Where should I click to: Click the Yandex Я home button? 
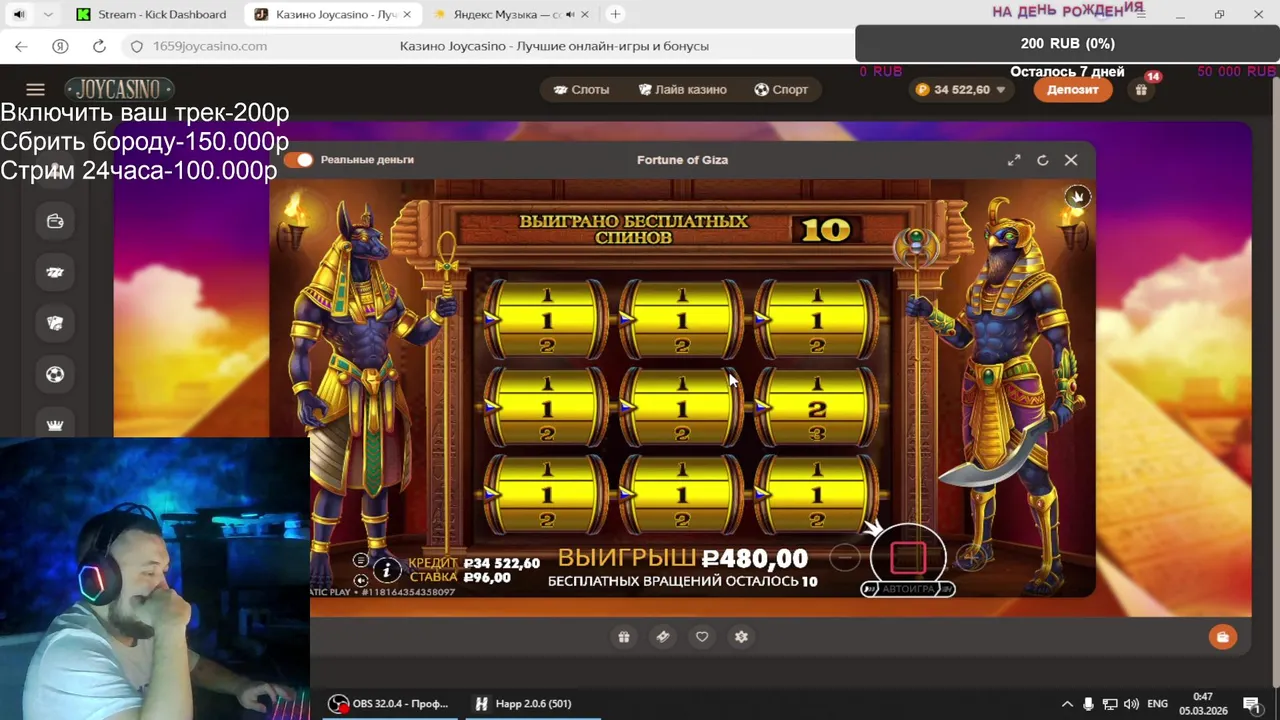coord(60,46)
